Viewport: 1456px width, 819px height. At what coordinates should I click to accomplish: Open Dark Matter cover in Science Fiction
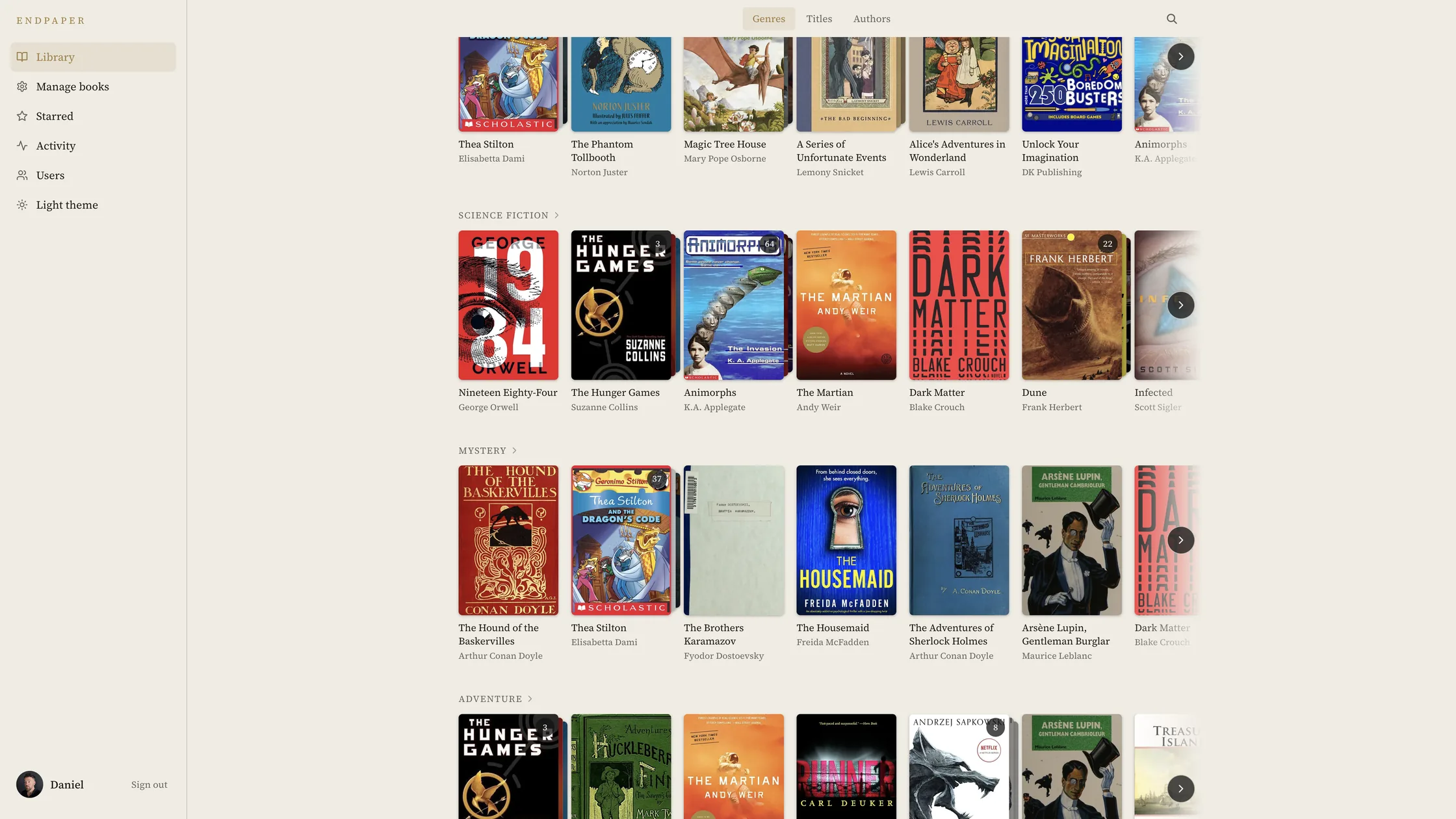pos(959,305)
